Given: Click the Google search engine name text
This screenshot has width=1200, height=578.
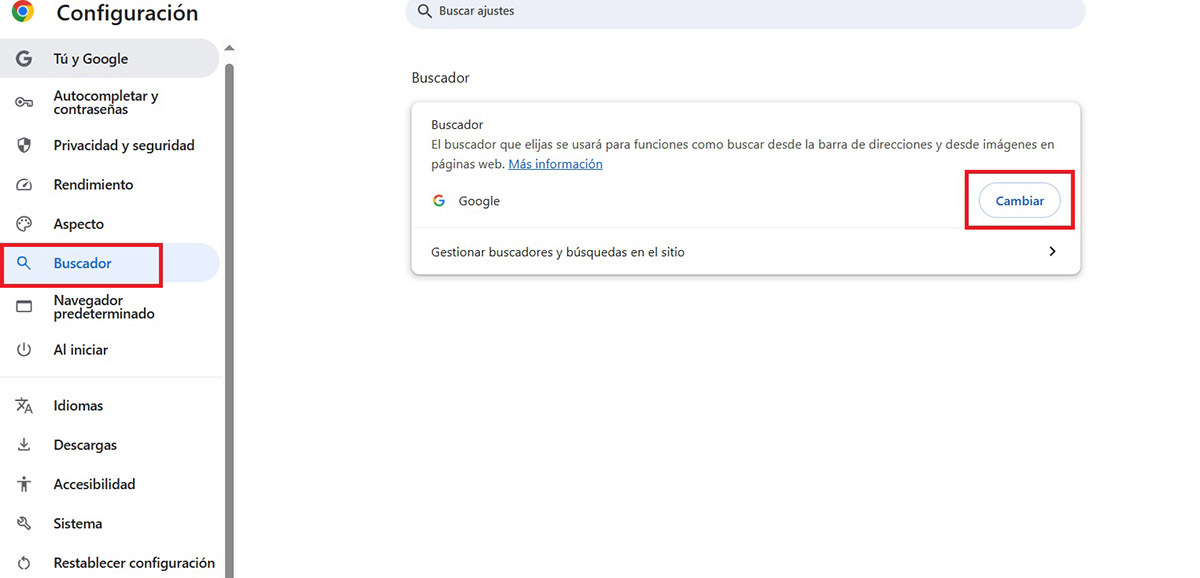Looking at the screenshot, I should click(479, 201).
